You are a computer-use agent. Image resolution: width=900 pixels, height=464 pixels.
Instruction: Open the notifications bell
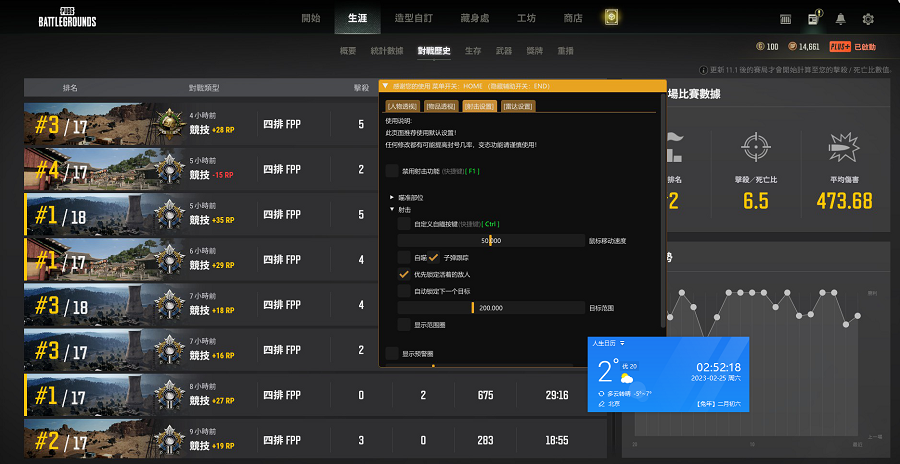[x=841, y=19]
